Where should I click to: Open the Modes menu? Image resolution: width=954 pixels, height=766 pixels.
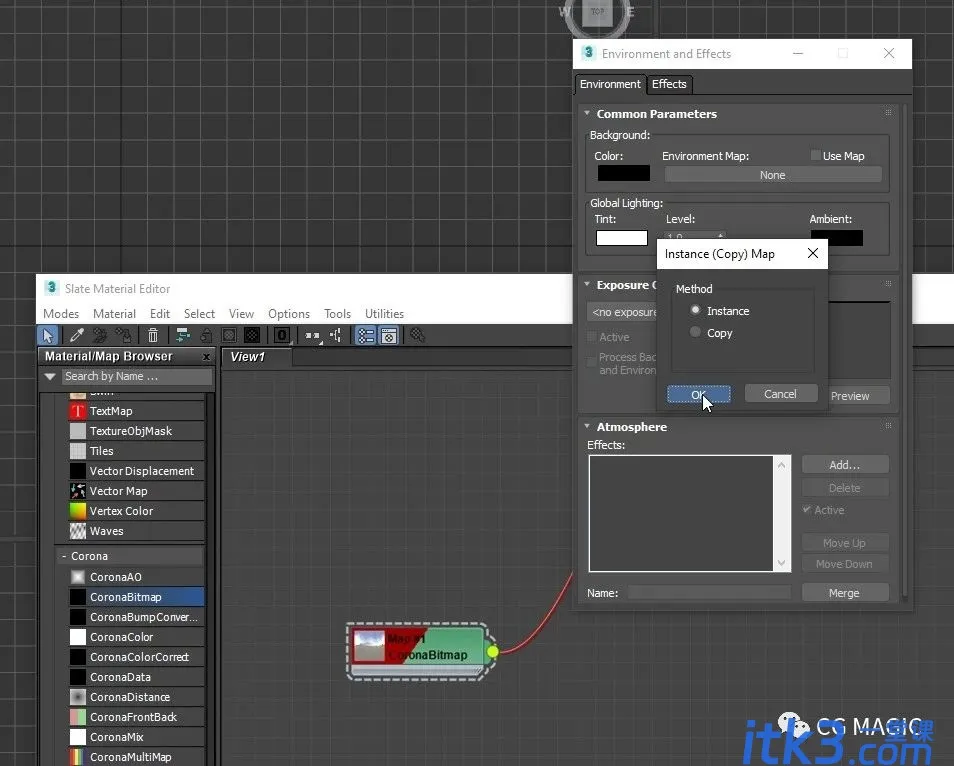(61, 314)
